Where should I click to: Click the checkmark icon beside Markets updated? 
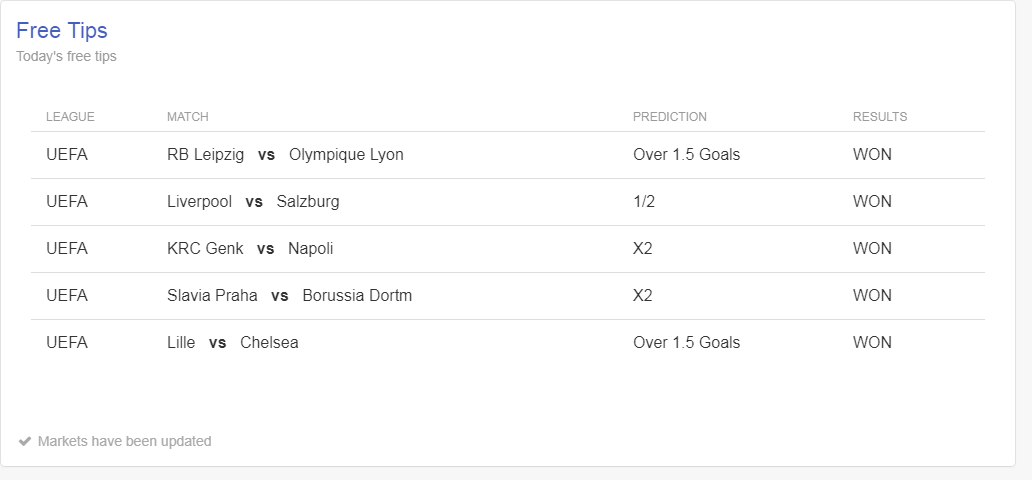[x=24, y=441]
